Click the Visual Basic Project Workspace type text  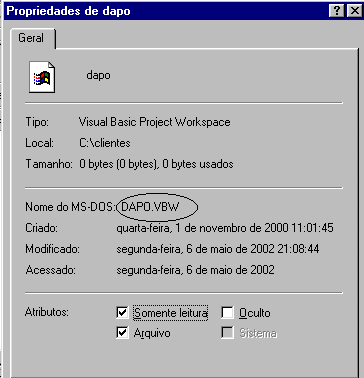[154, 122]
